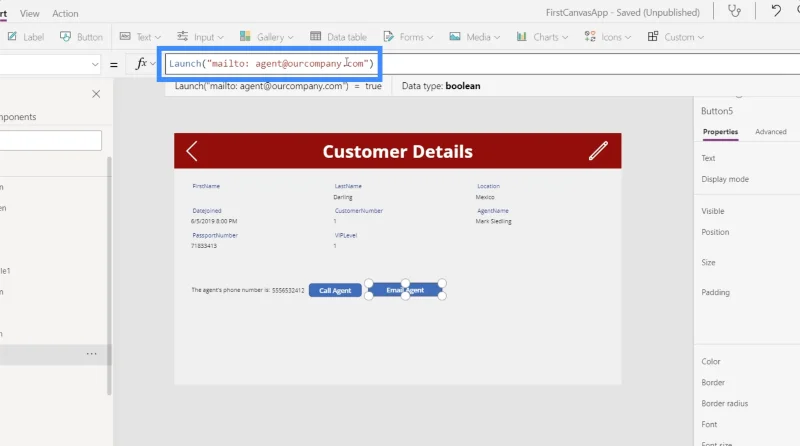
Task: Click the Label icon in the ribbon
Action: pos(12,37)
